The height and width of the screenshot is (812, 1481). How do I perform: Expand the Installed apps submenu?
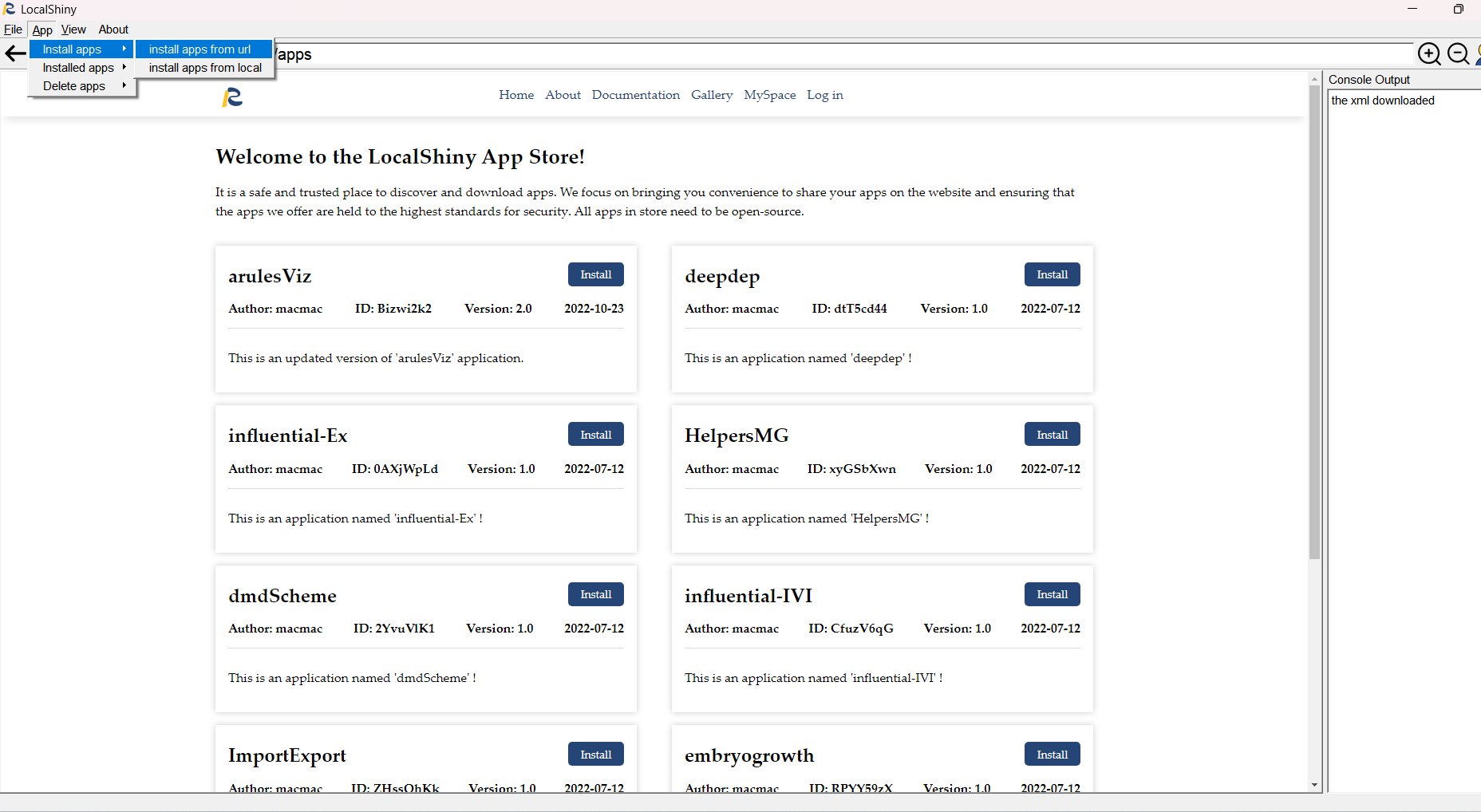click(81, 68)
